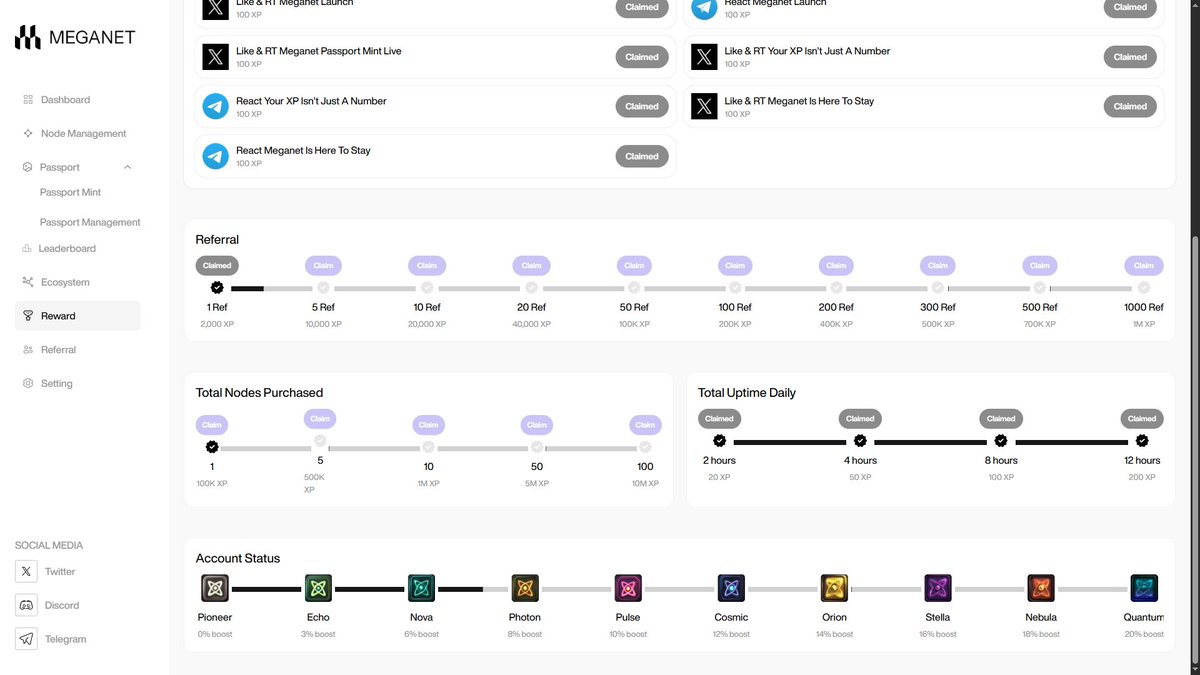Viewport: 1200px width, 675px height.
Task: Click the 1 node checkmark milestone
Action: click(x=212, y=447)
